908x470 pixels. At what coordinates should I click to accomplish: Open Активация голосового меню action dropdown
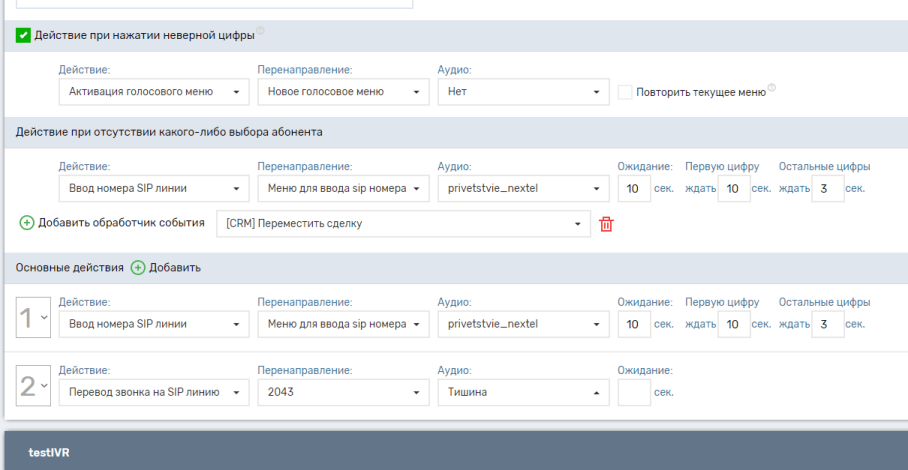point(153,92)
